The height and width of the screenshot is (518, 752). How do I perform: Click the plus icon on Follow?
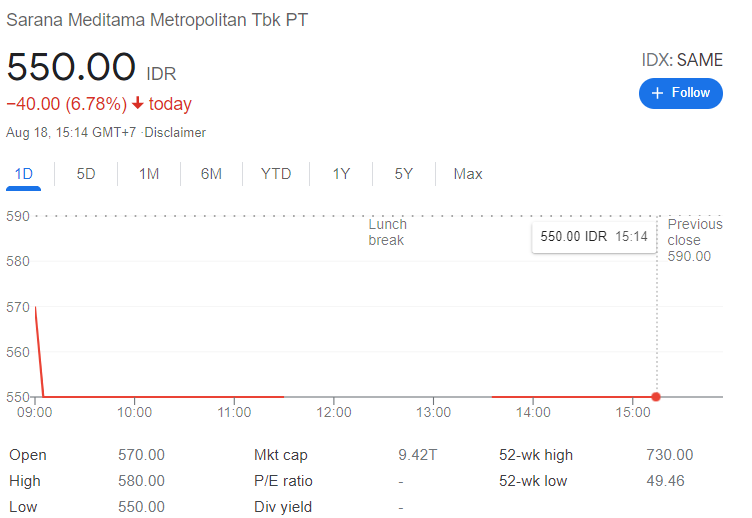point(657,93)
